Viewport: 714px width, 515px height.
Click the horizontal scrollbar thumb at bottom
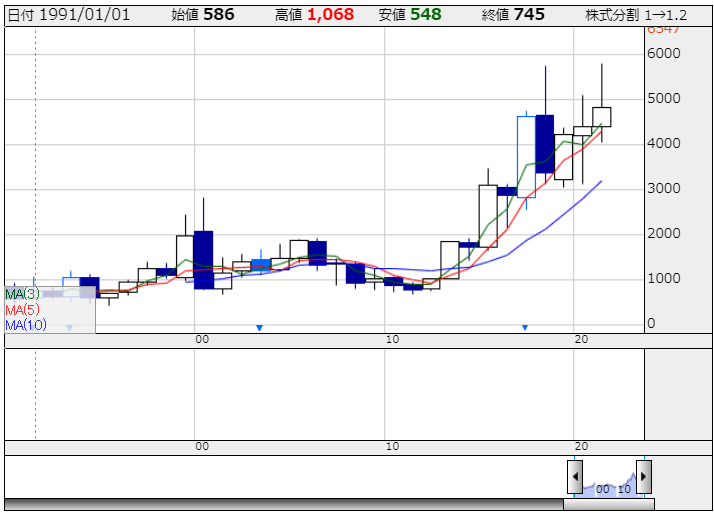click(609, 504)
